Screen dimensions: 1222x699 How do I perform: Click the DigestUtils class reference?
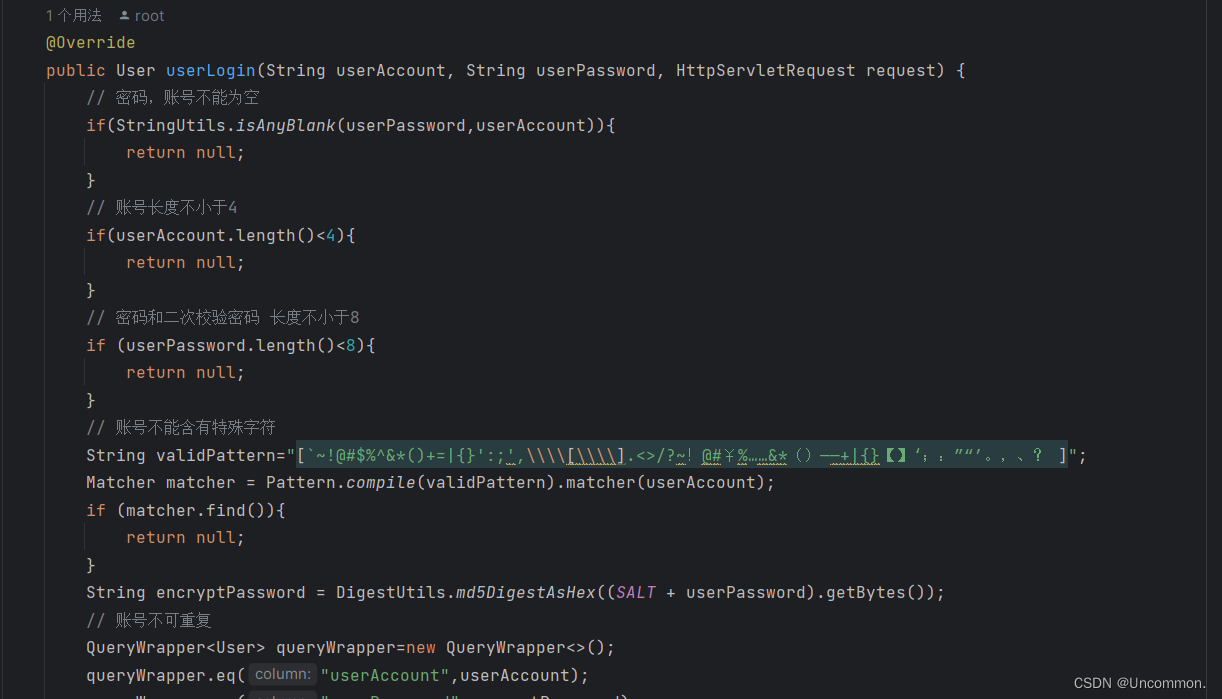[391, 592]
